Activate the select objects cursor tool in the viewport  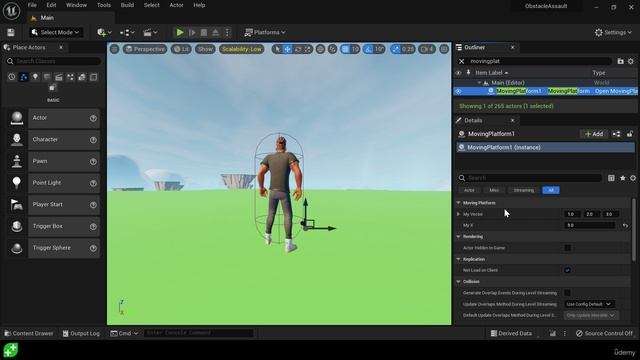coord(278,49)
